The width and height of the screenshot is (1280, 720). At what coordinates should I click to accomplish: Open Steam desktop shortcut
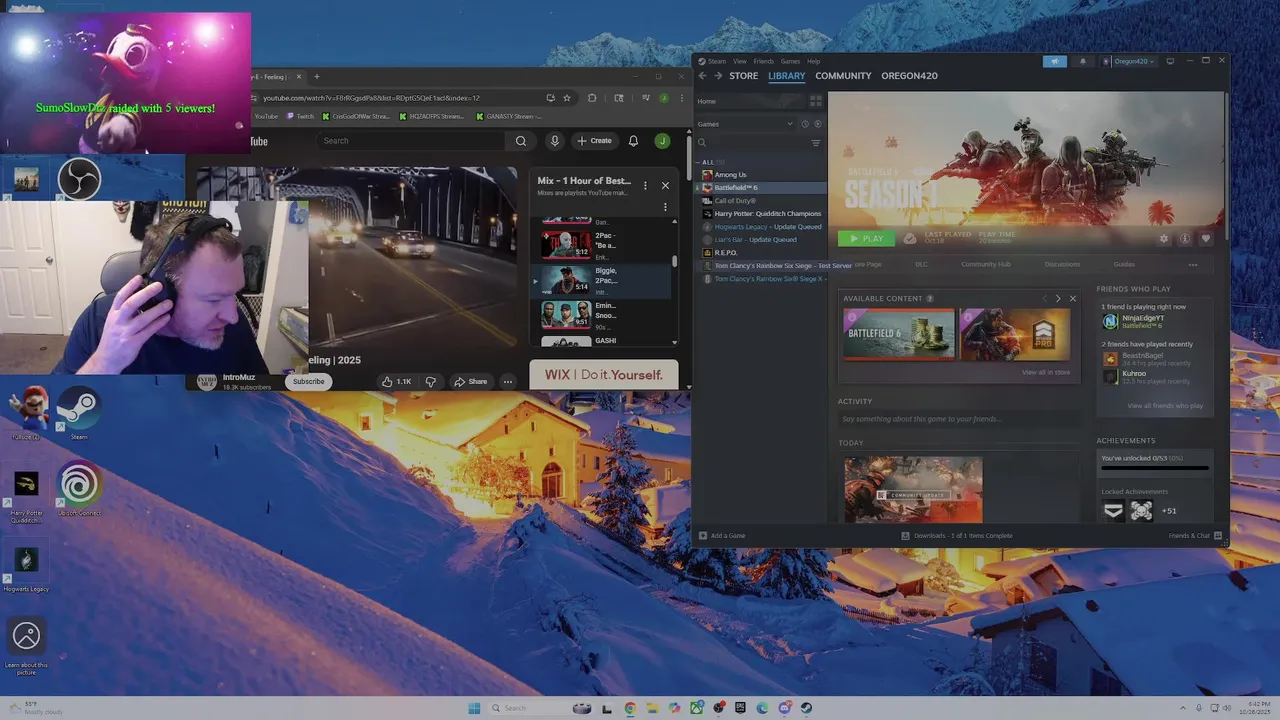click(x=78, y=412)
